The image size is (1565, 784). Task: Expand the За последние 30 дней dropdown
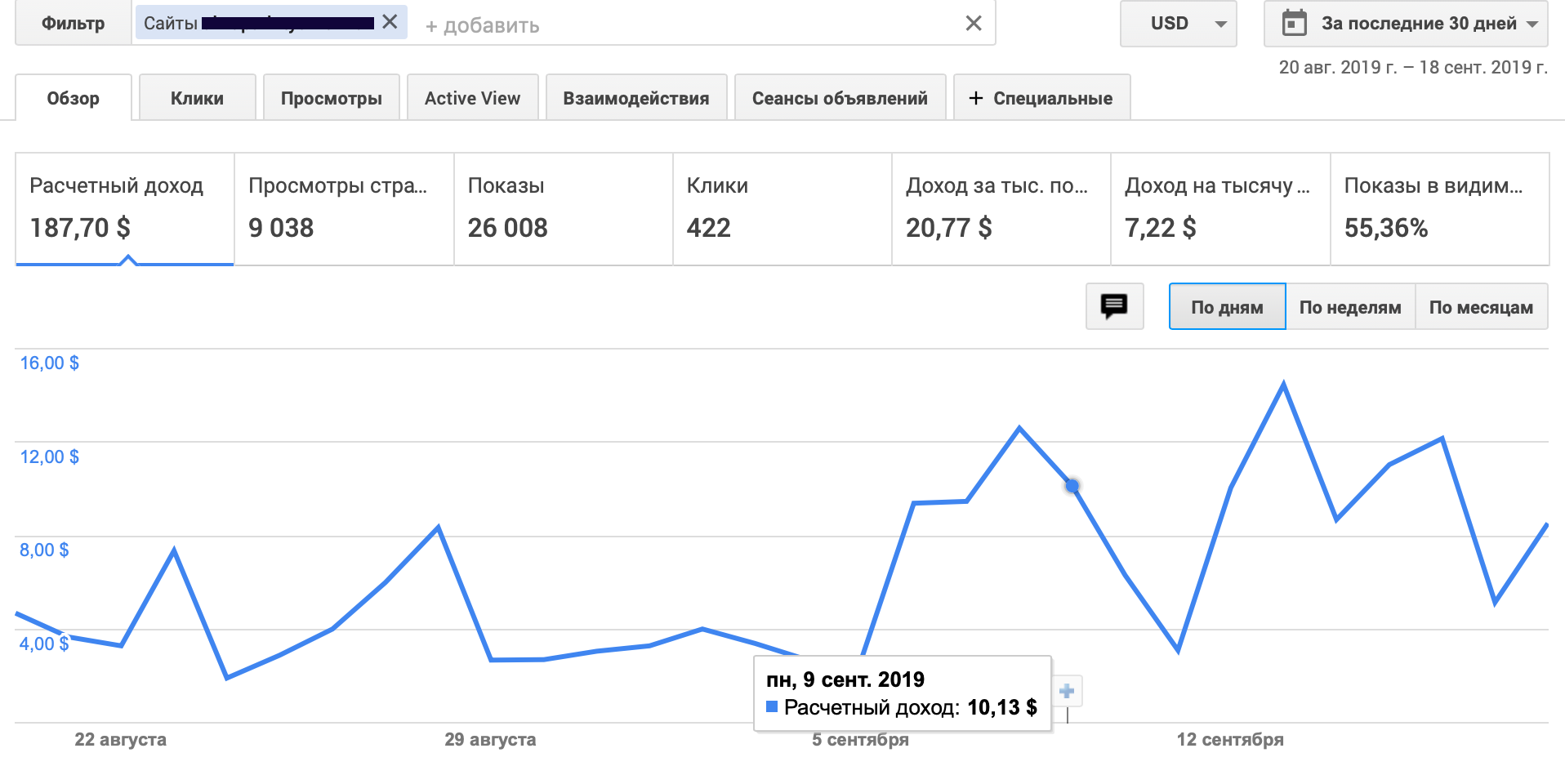(1532, 24)
